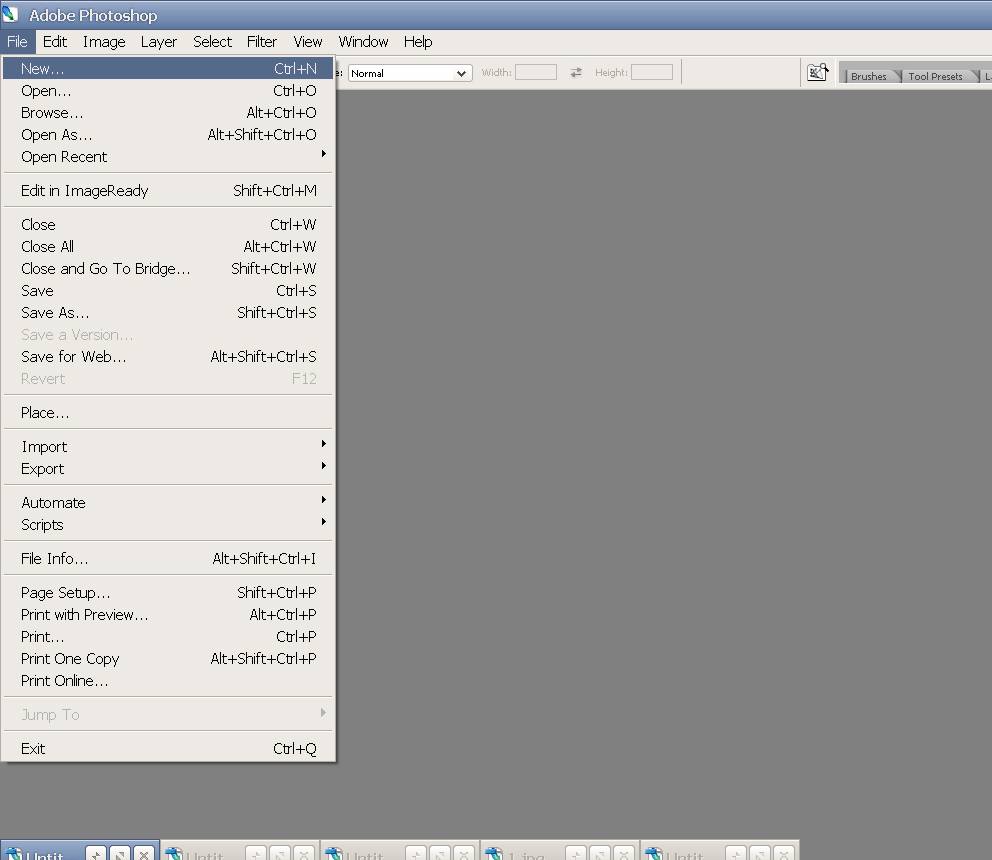Close the File menu via its menu bar item
992x860 pixels.
click(x=17, y=42)
